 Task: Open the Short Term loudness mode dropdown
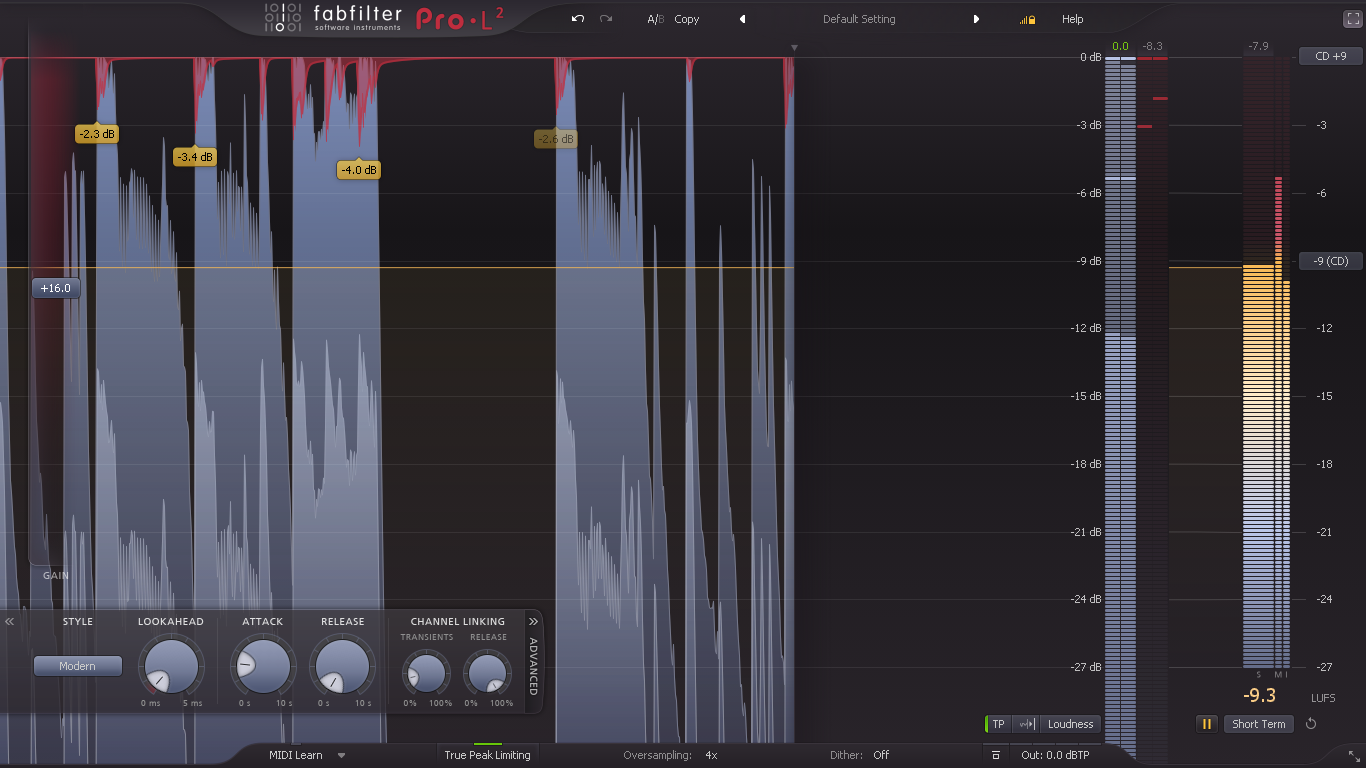(x=1259, y=724)
